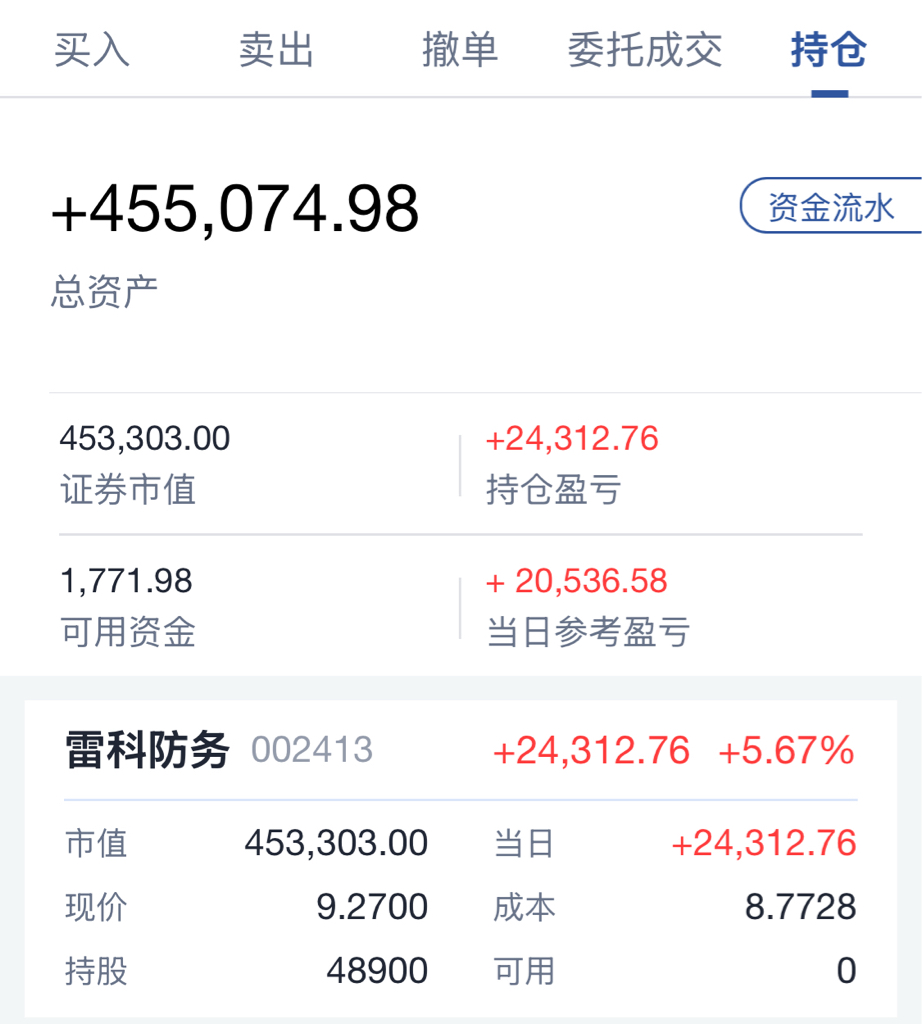This screenshot has height=1024, width=922.
Task: Switch to the 买入 tab
Action: tap(92, 50)
